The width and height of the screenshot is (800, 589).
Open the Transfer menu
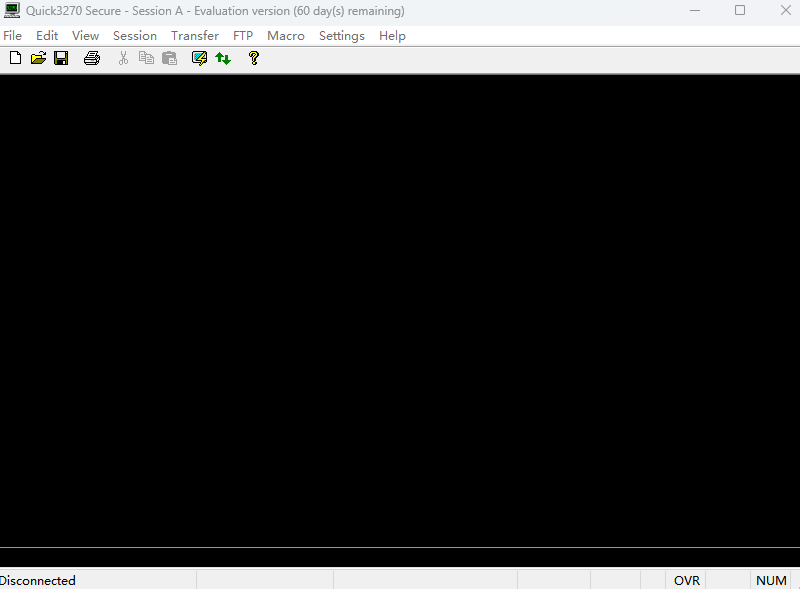coord(195,36)
